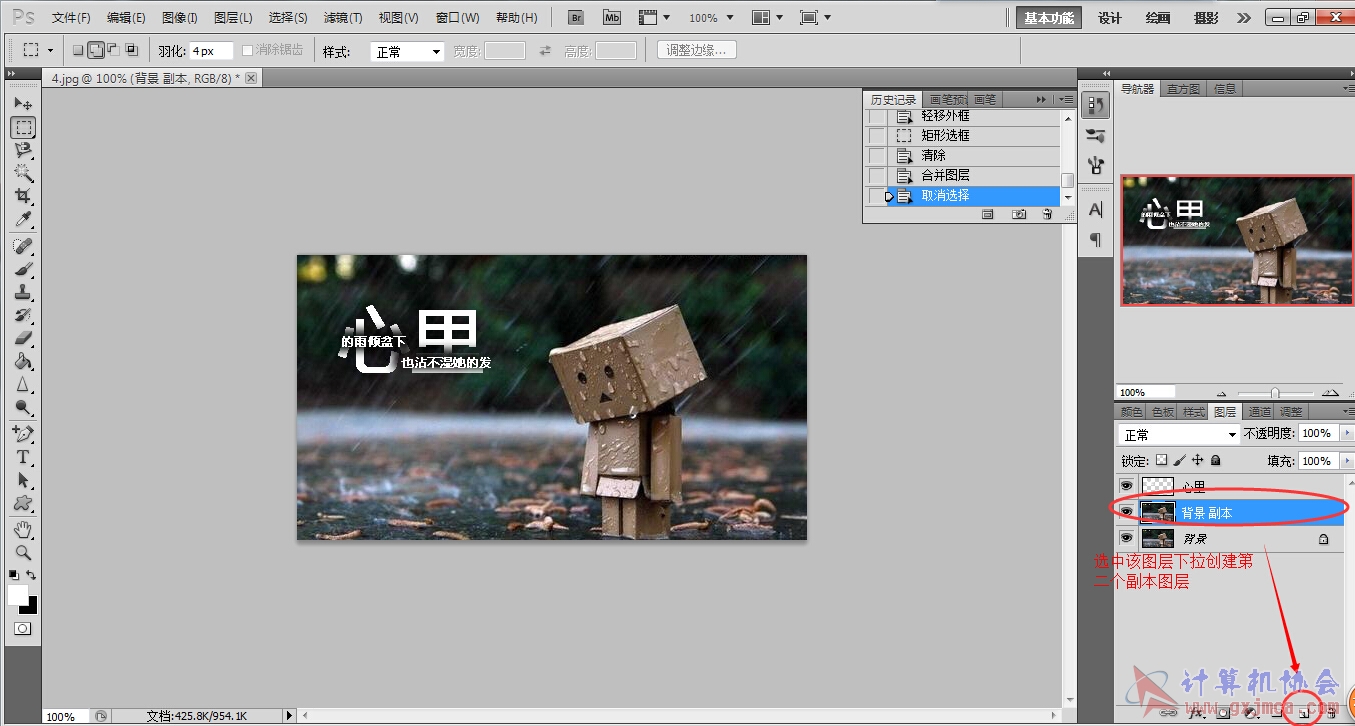Select the Custom Shape tool
Screen dimensions: 1355x726
click(23, 503)
